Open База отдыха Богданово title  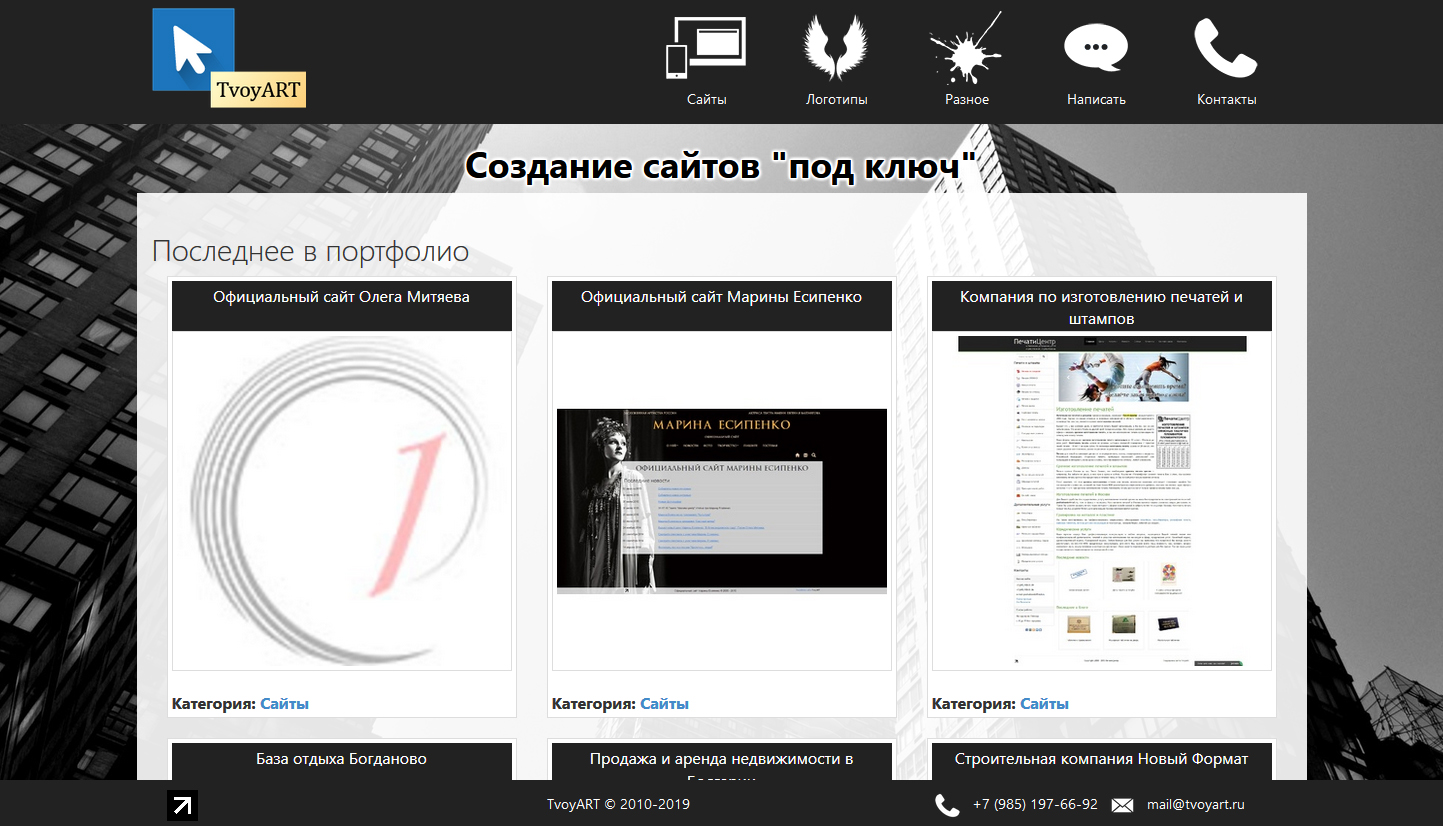click(341, 759)
